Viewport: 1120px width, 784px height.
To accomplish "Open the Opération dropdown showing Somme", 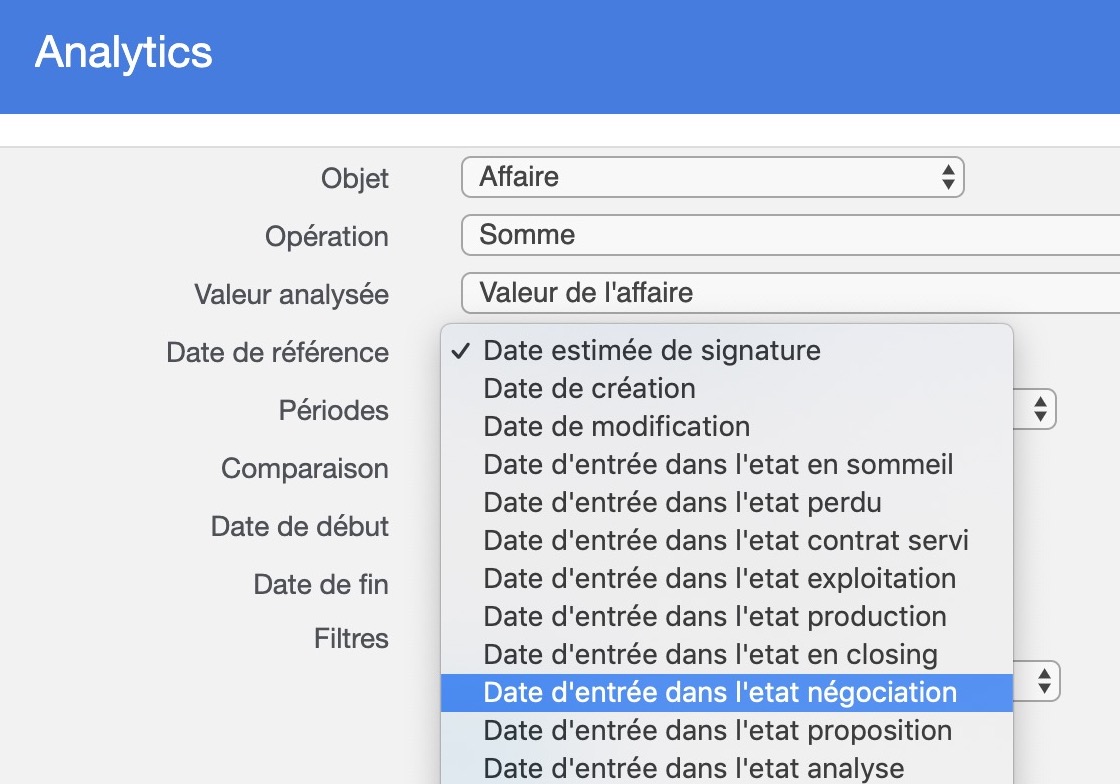I will [791, 235].
